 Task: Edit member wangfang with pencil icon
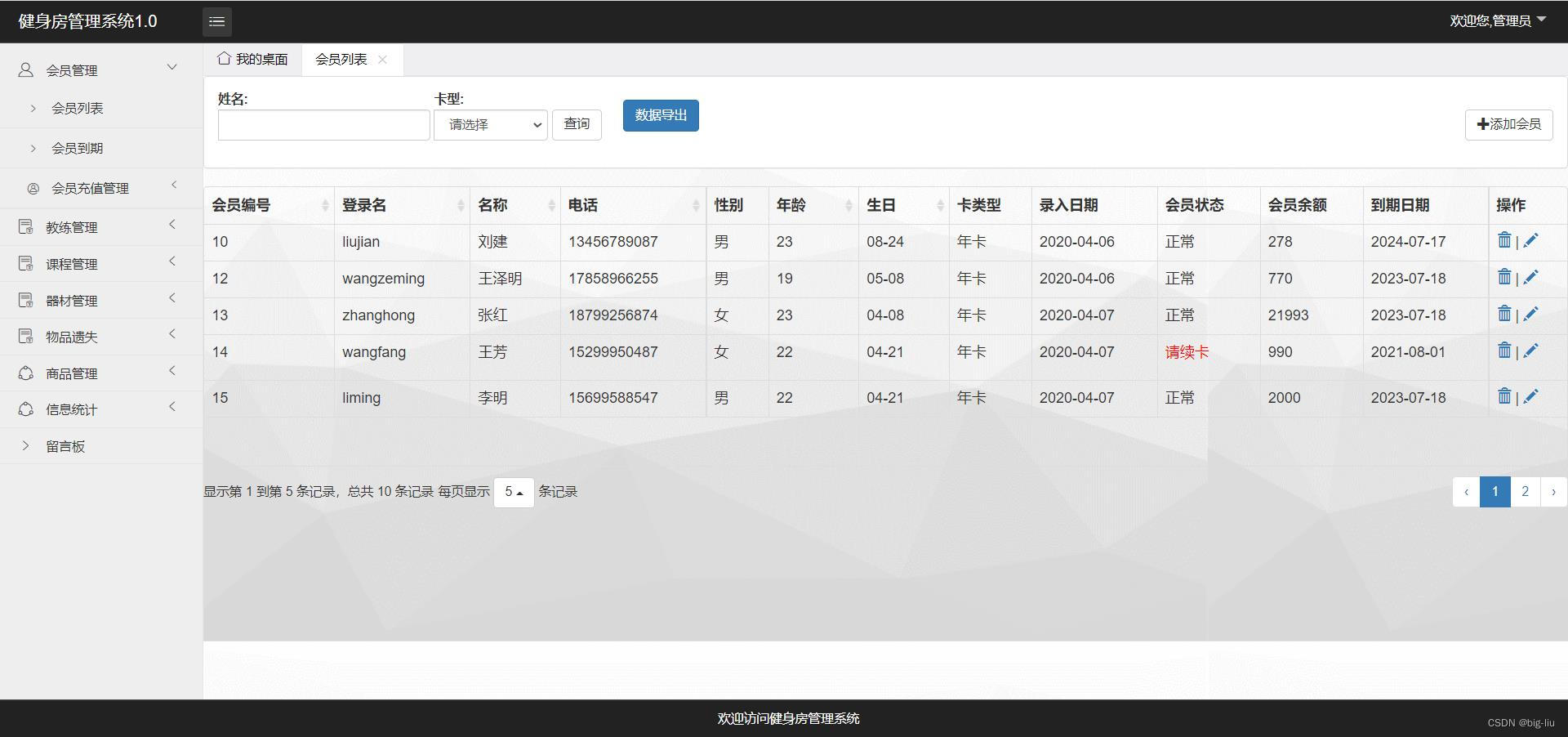pyautogui.click(x=1530, y=351)
